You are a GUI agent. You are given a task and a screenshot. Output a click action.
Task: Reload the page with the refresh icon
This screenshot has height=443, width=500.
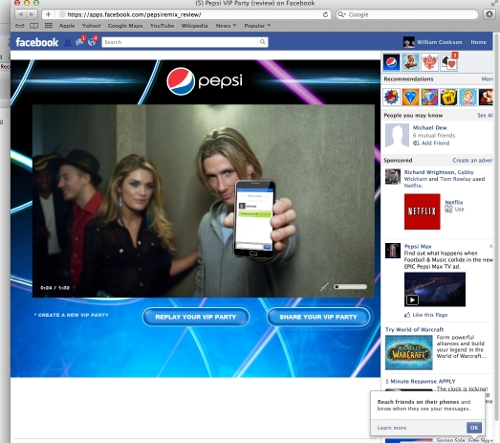coord(325,14)
